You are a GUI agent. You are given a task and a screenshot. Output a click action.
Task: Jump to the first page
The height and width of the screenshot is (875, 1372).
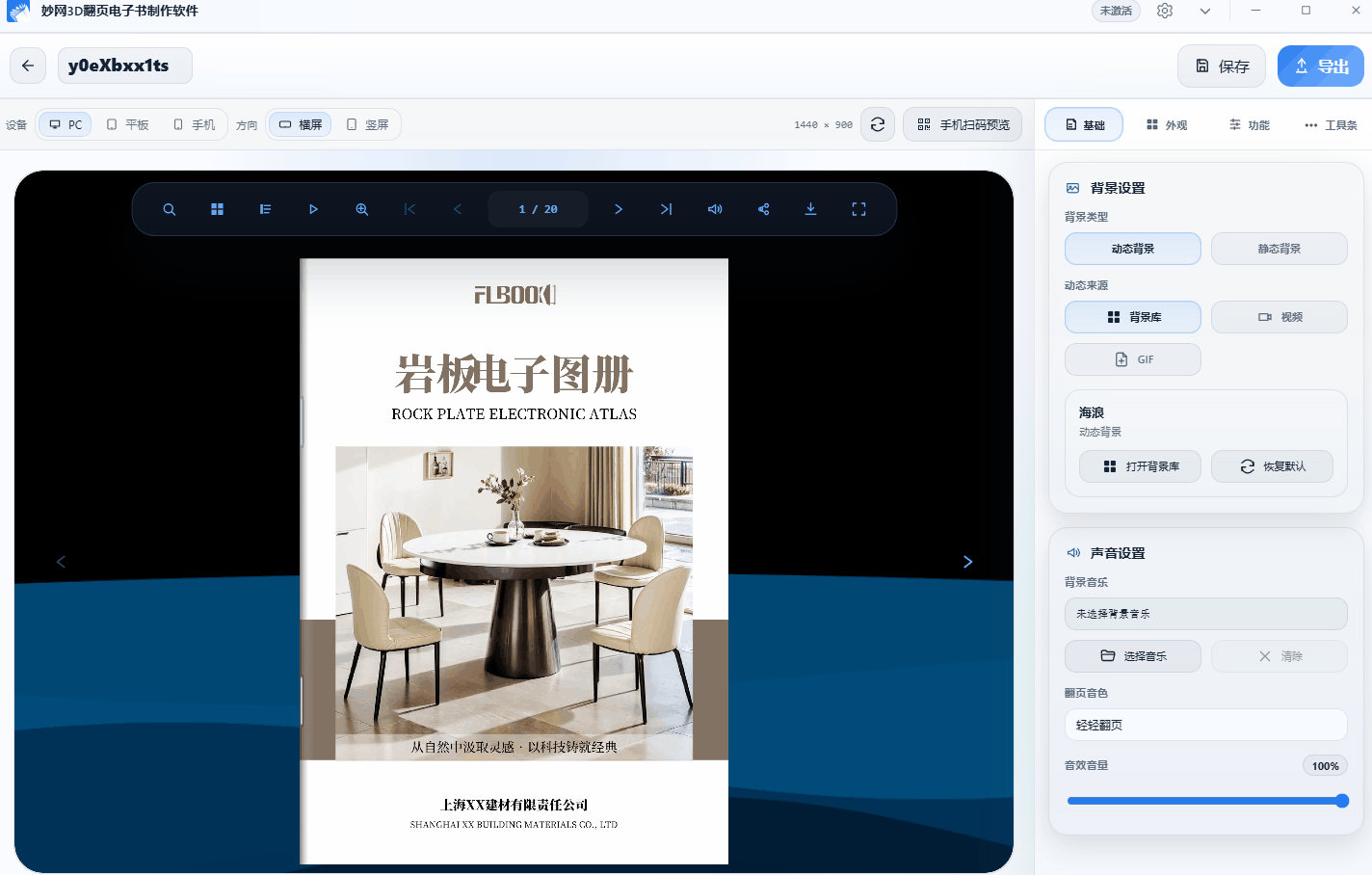tap(409, 209)
